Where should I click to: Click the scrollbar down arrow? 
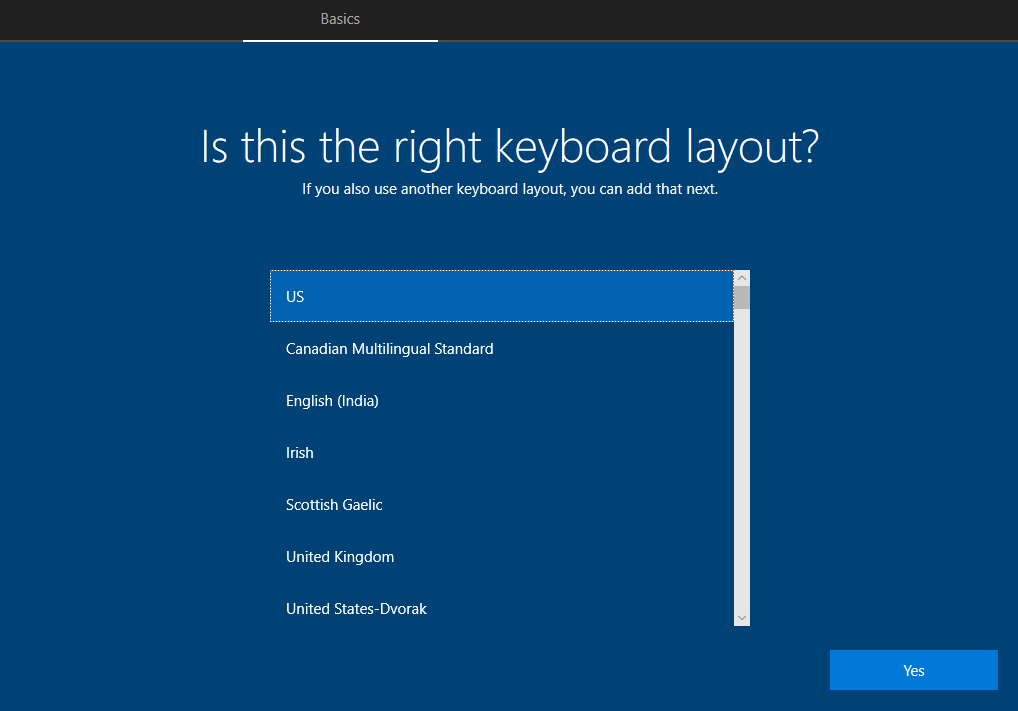(x=742, y=618)
